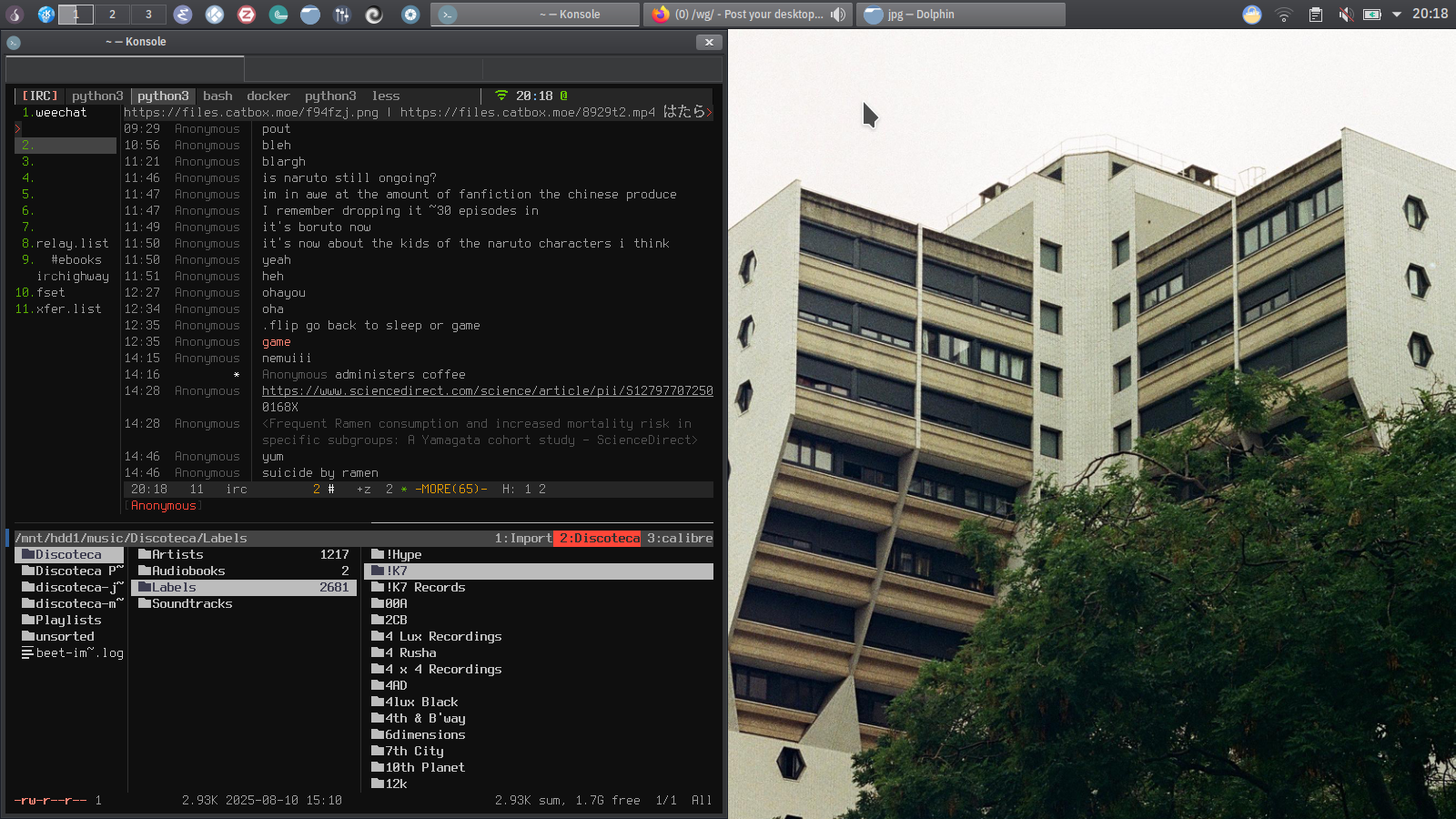Screen dimensions: 1456x819
Task: Click the 20:18 panel clock
Action: (1430, 14)
